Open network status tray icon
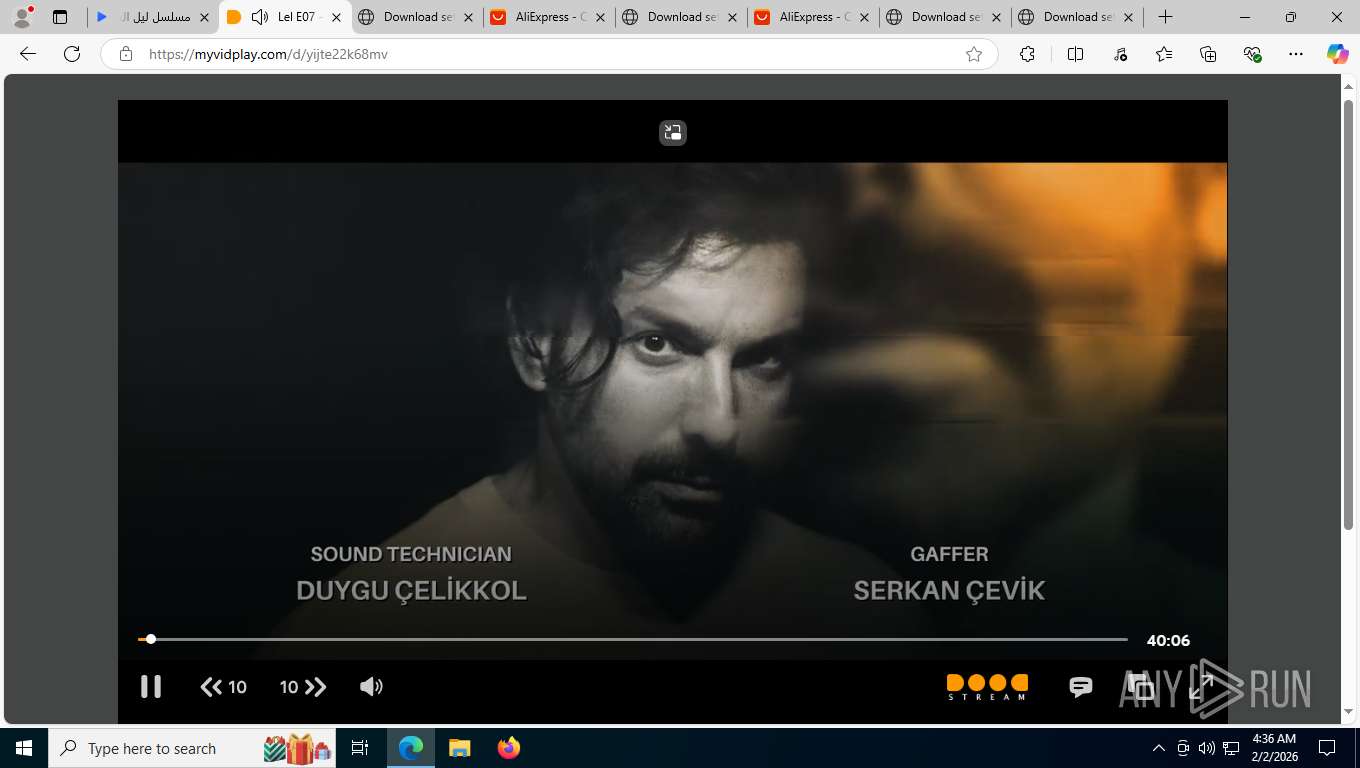This screenshot has width=1360, height=768. (1231, 748)
